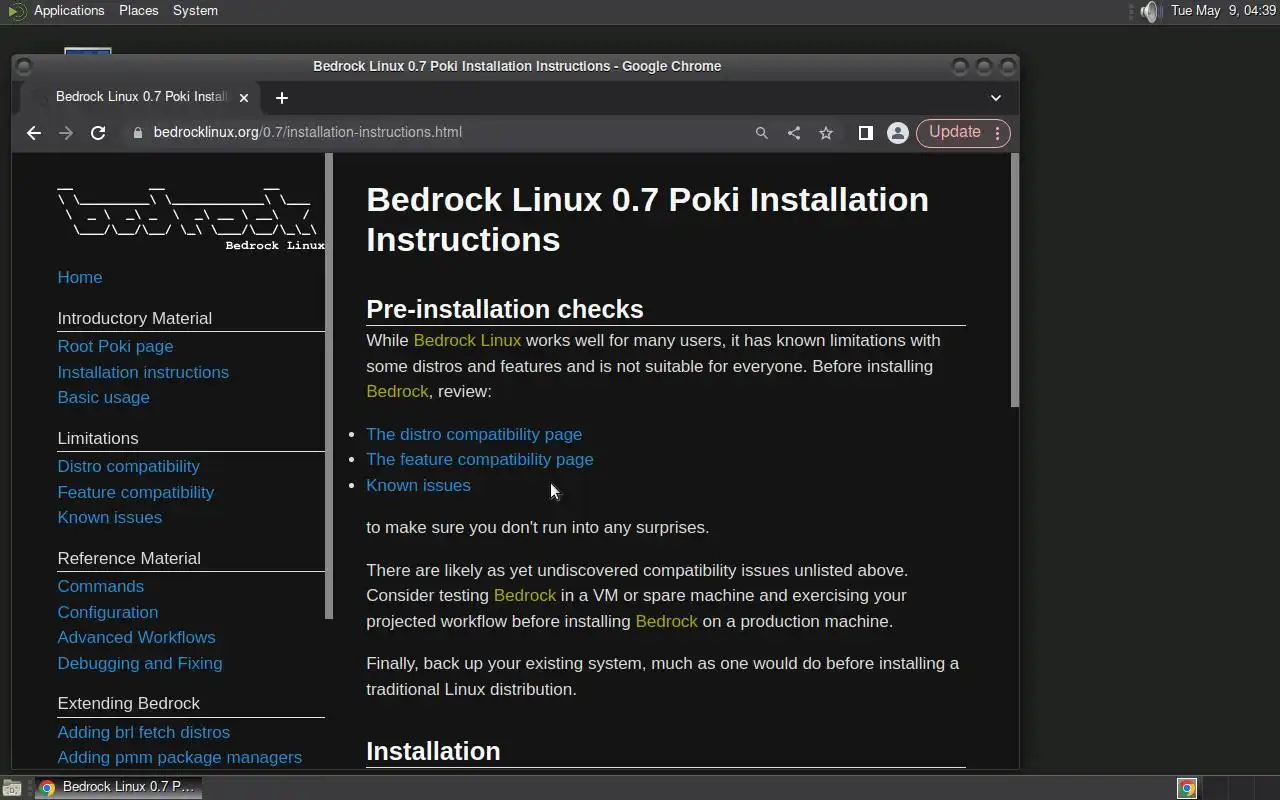Open the Applications menu
The height and width of the screenshot is (800, 1280).
coord(69,11)
